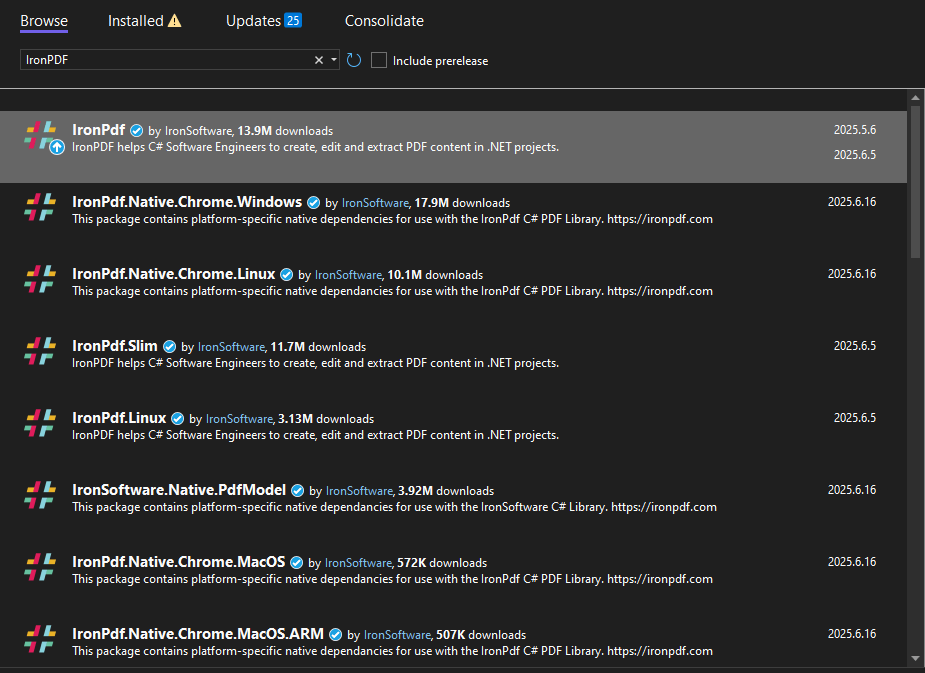Click verified badge beside IronPdf.Linux
The width and height of the screenshot is (925, 673).
point(177,418)
